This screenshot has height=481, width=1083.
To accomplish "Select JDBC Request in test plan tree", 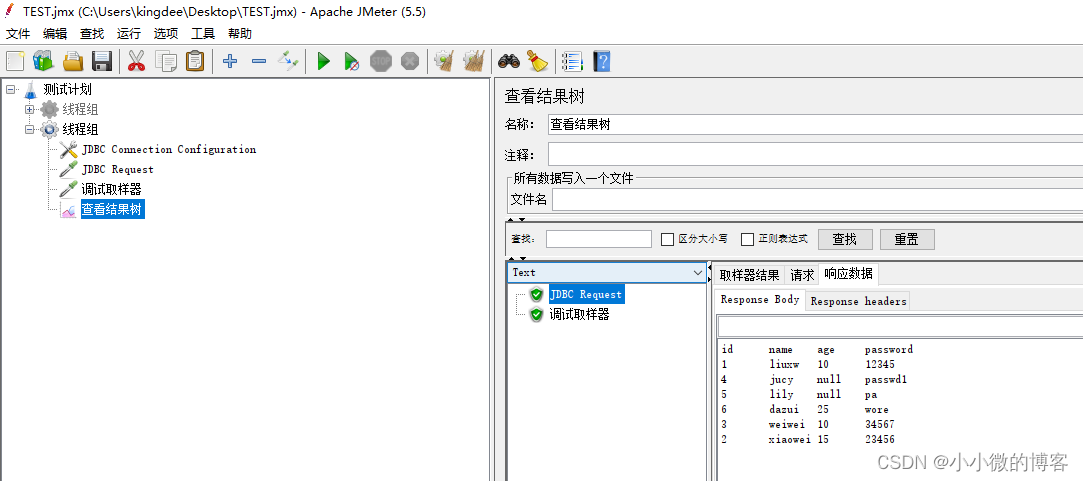I will point(117,169).
